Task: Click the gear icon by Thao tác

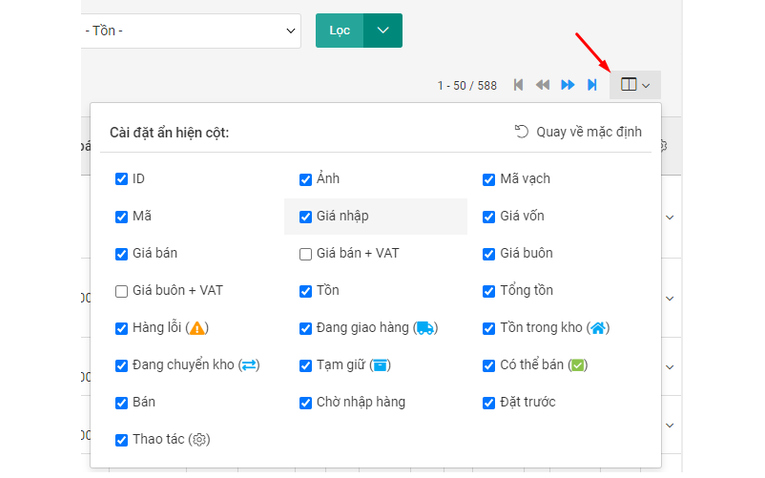Action: [x=199, y=439]
